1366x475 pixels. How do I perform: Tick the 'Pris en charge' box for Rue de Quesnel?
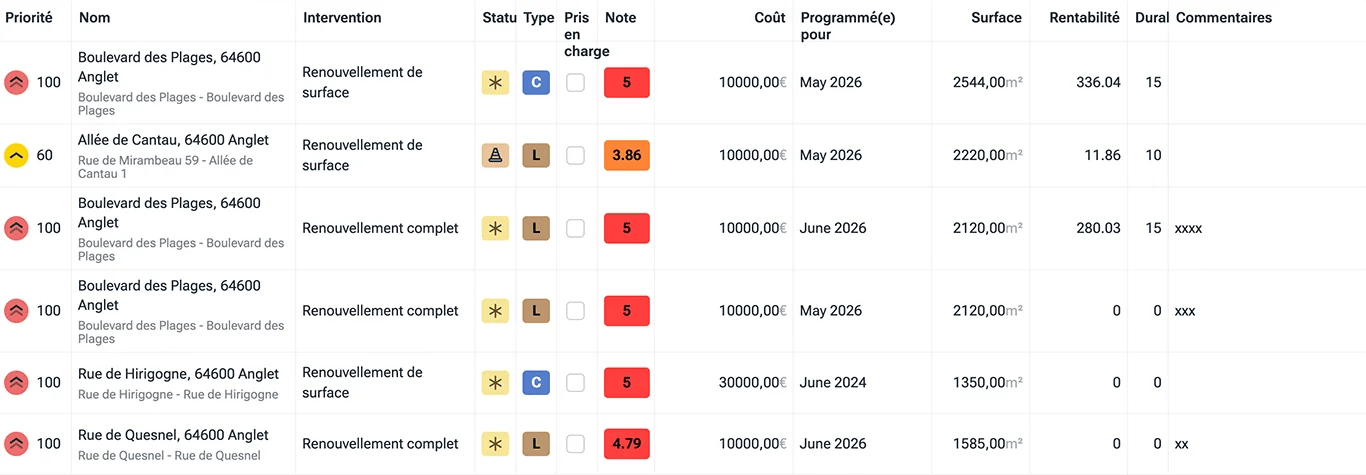pos(575,443)
